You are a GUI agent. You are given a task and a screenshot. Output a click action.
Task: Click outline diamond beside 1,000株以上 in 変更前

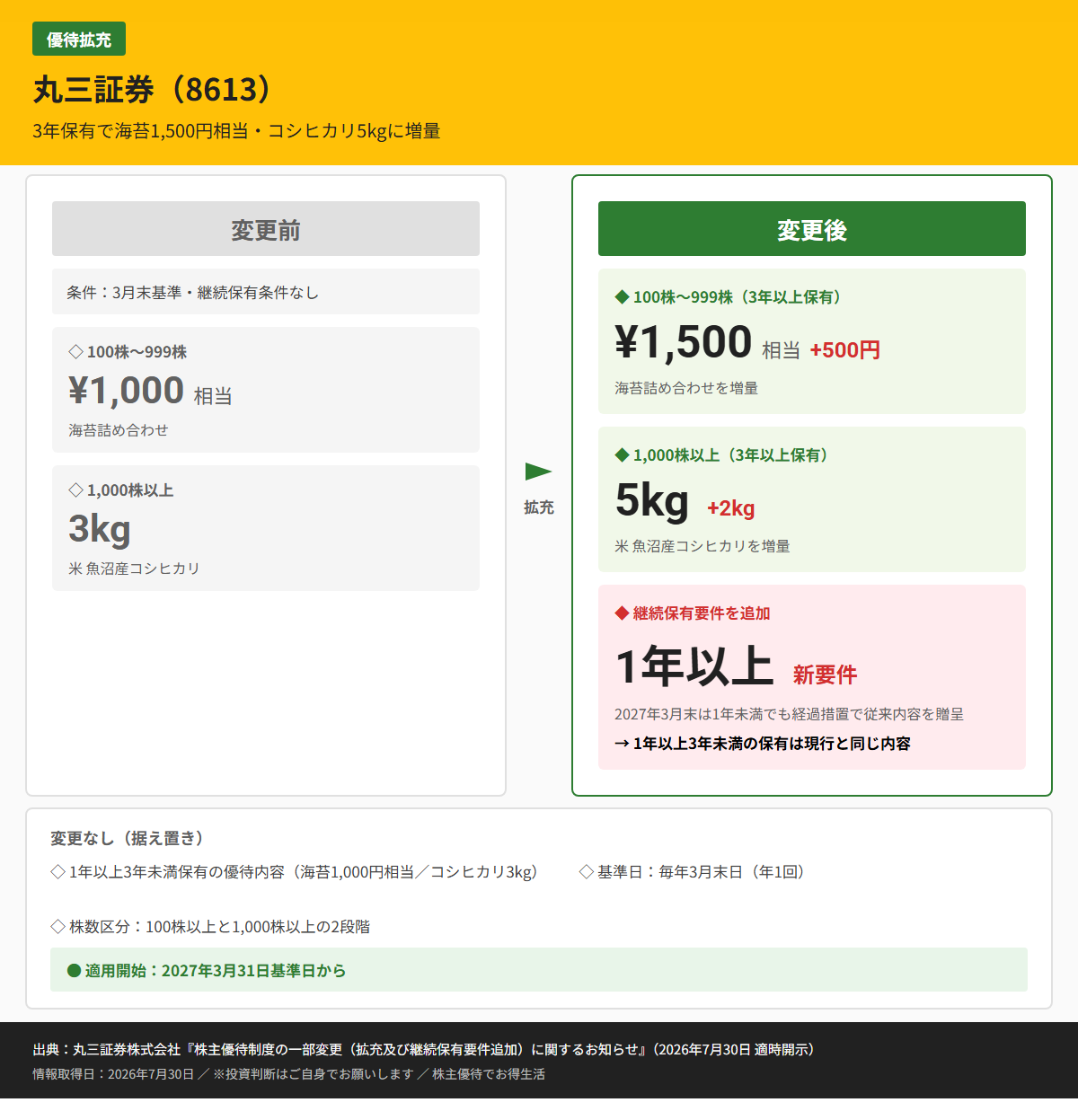[75, 489]
